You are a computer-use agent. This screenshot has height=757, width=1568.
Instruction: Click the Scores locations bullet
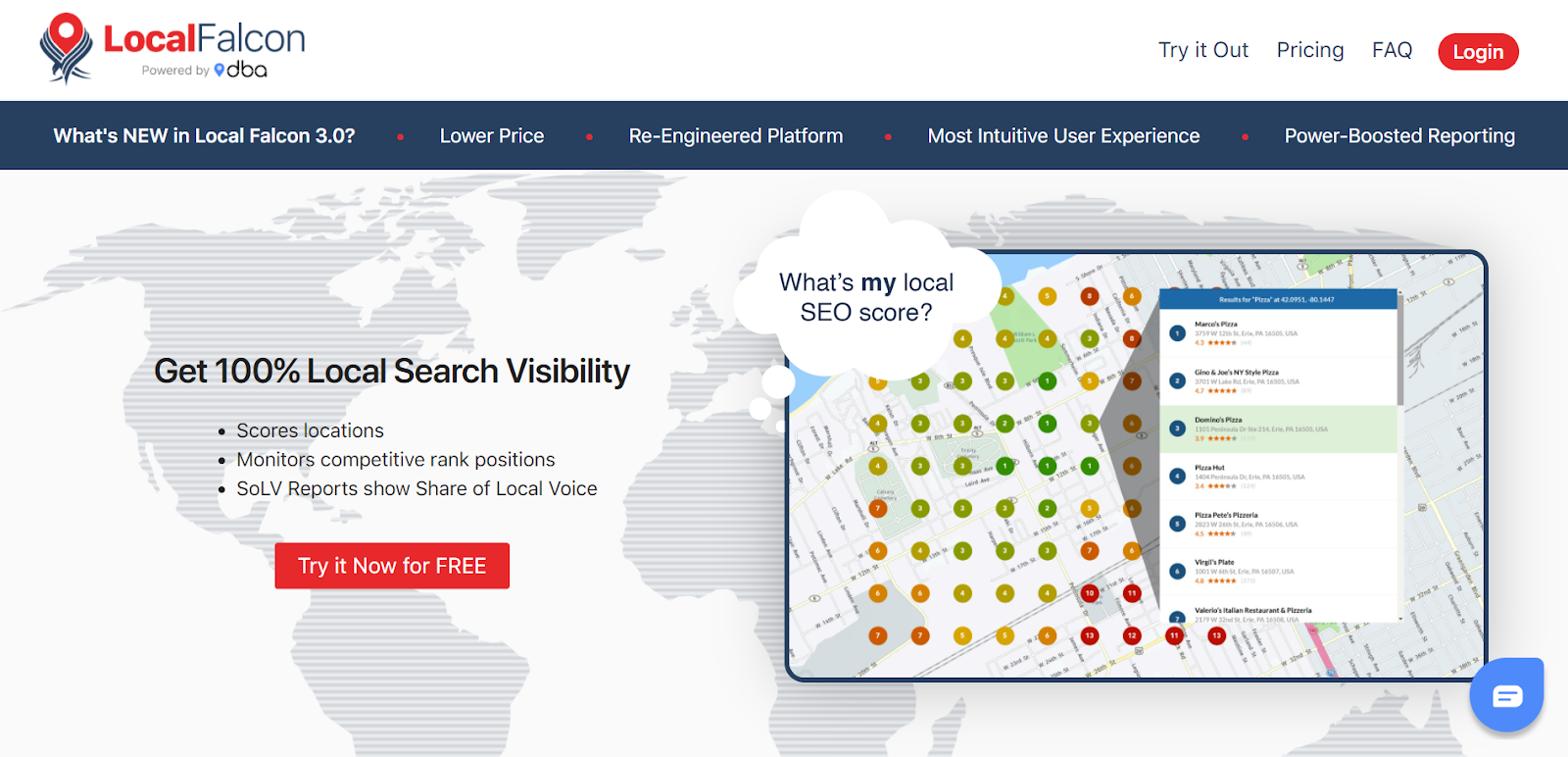[310, 430]
